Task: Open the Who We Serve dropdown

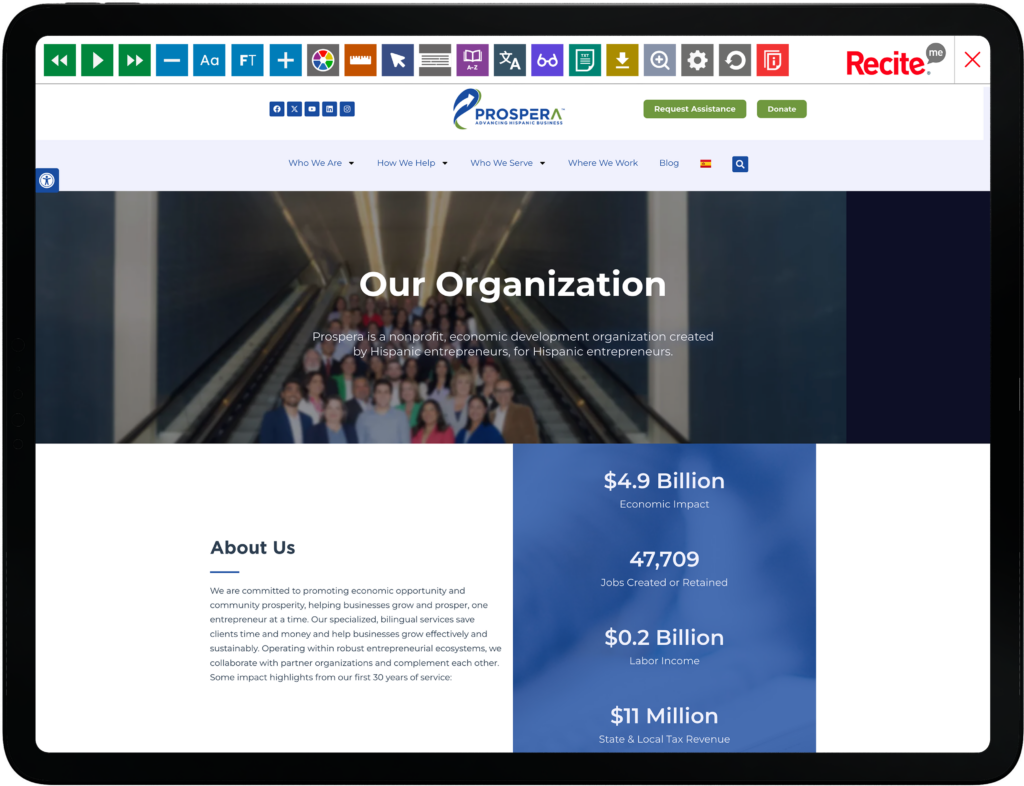Action: [x=507, y=163]
